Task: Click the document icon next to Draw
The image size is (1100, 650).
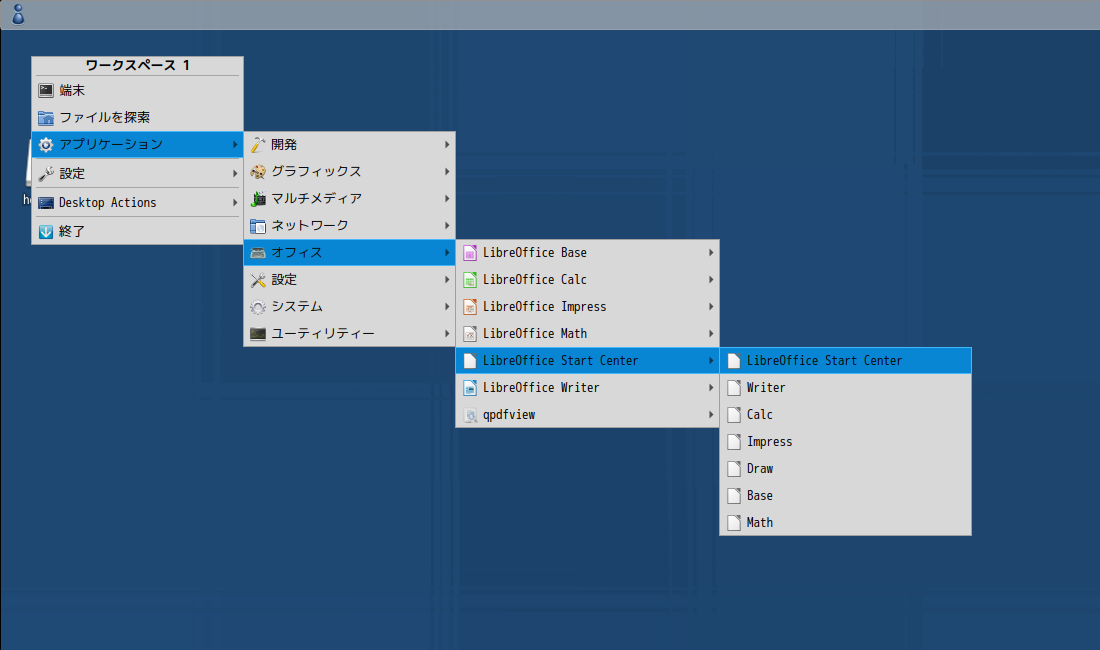Action: click(x=734, y=468)
